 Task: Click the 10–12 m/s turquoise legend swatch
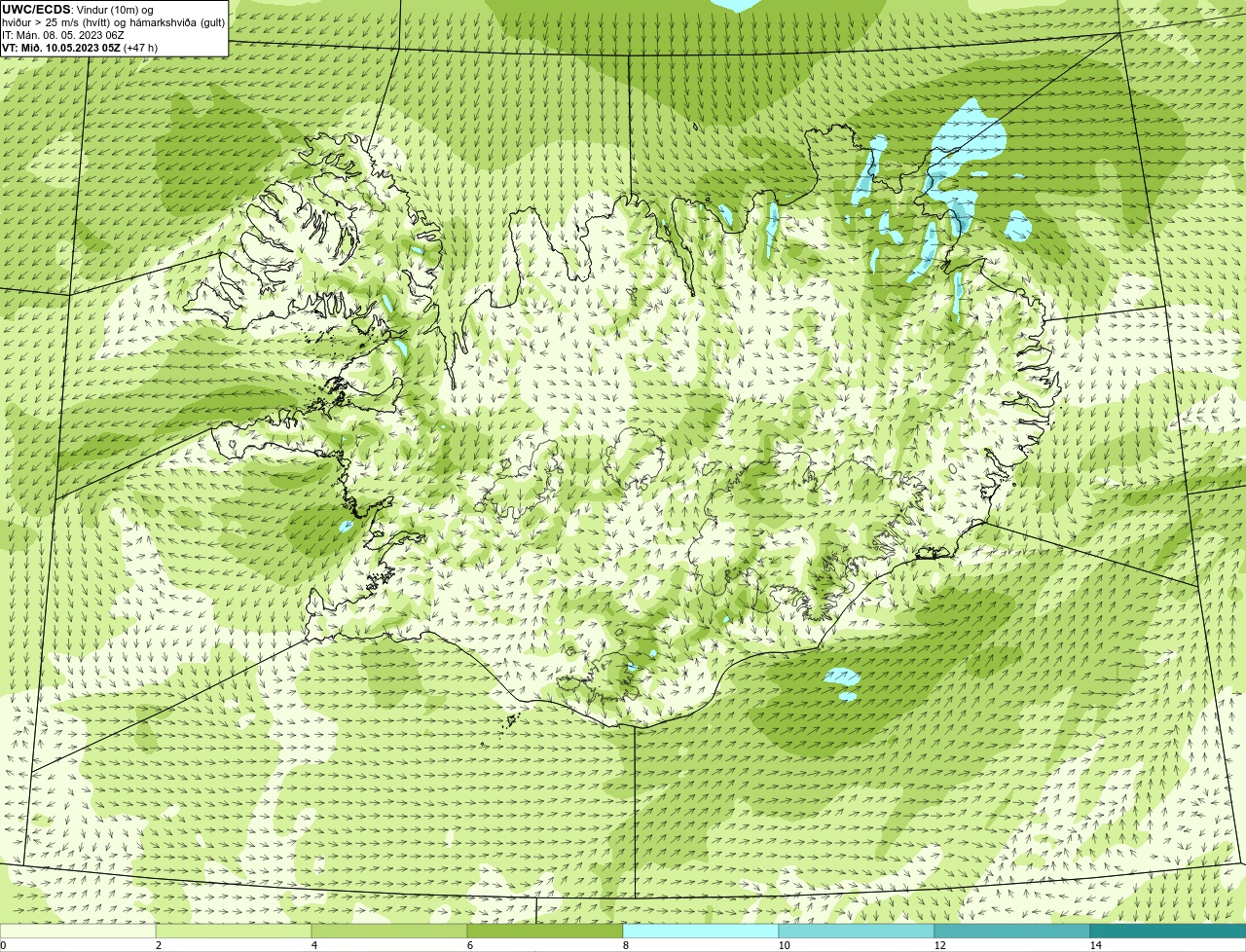coord(857,932)
